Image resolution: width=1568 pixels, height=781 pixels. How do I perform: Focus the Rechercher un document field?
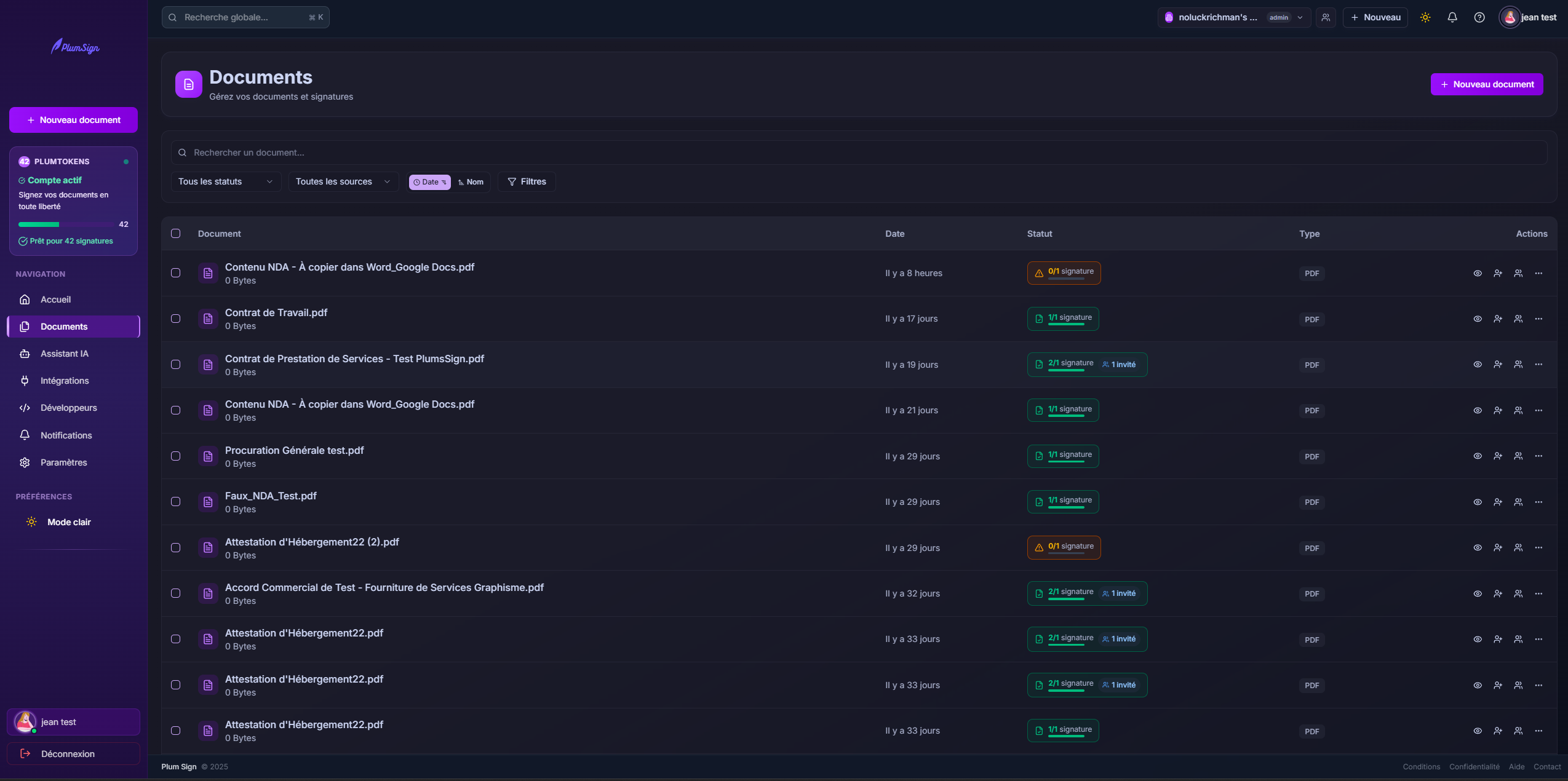tap(859, 153)
